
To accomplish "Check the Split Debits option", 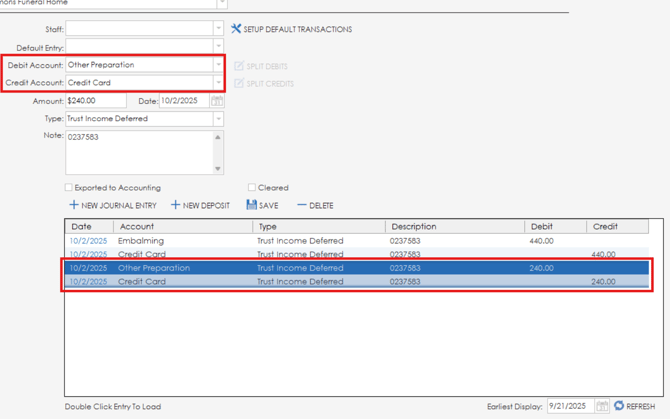I will click(239, 66).
